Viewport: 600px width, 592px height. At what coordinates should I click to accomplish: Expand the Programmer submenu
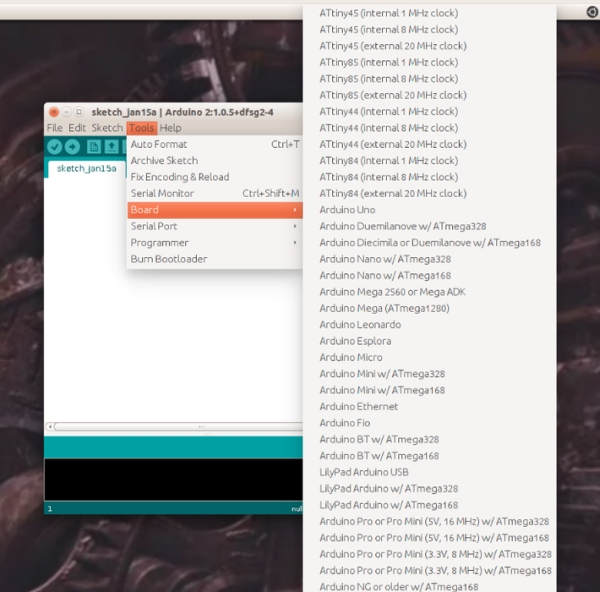[x=215, y=243]
